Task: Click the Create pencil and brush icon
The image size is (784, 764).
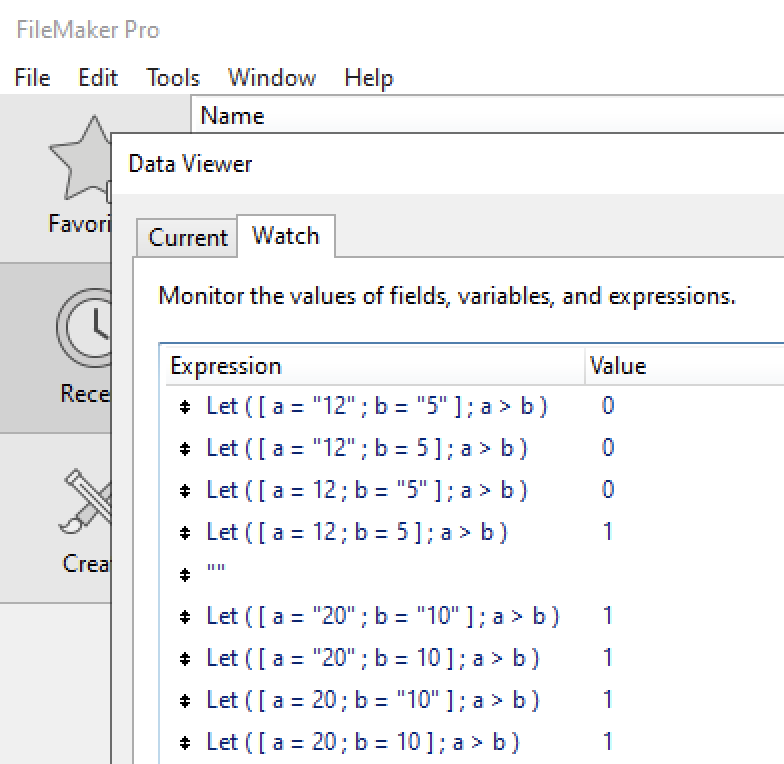Action: click(86, 501)
